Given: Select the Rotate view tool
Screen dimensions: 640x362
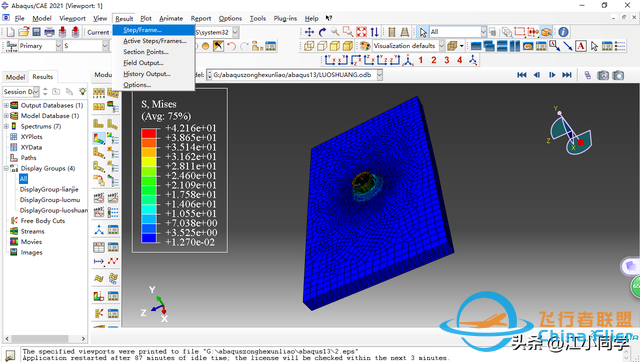Looking at the screenshot, I should coord(322,32).
